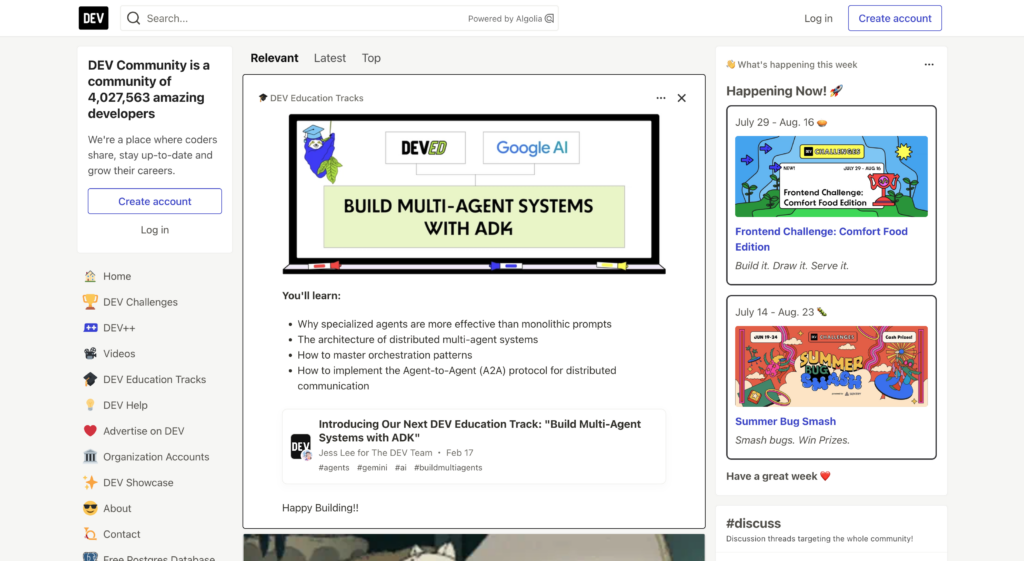
Task: Open options menu on DEV Education Tracks card
Action: click(661, 98)
